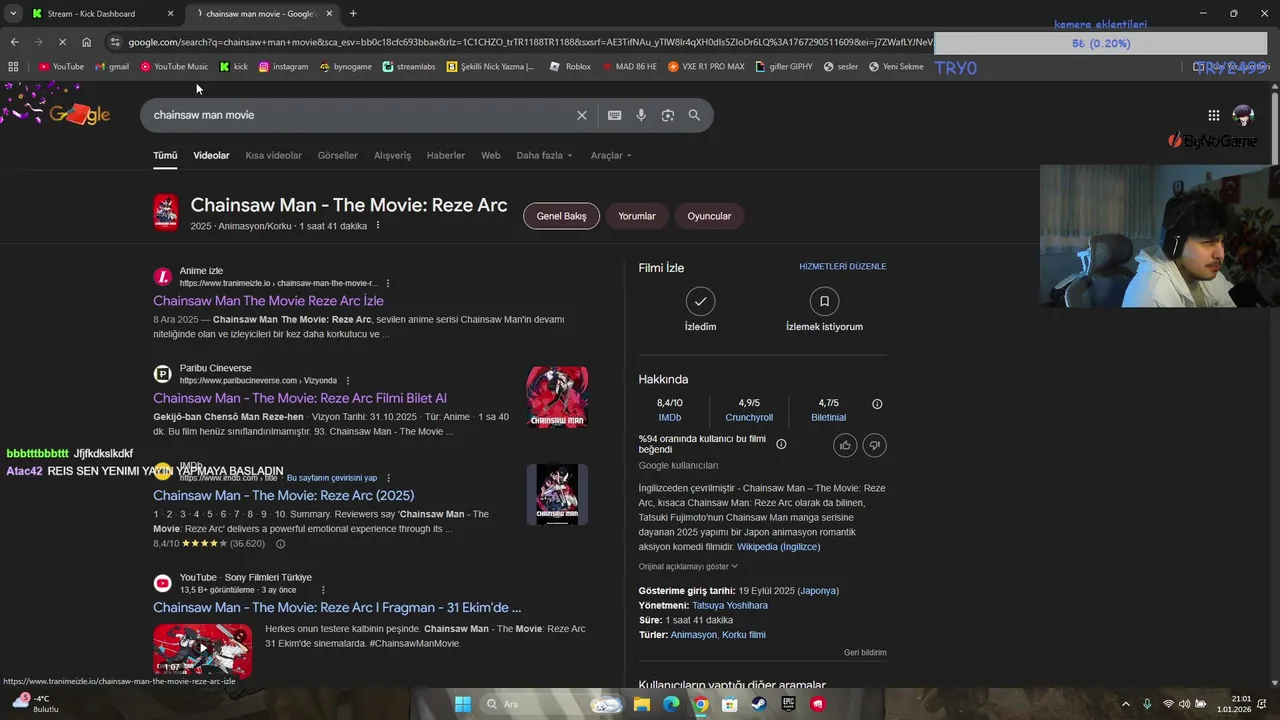1280x720 pixels.
Task: Open the instagram bookmark
Action: tap(283, 67)
